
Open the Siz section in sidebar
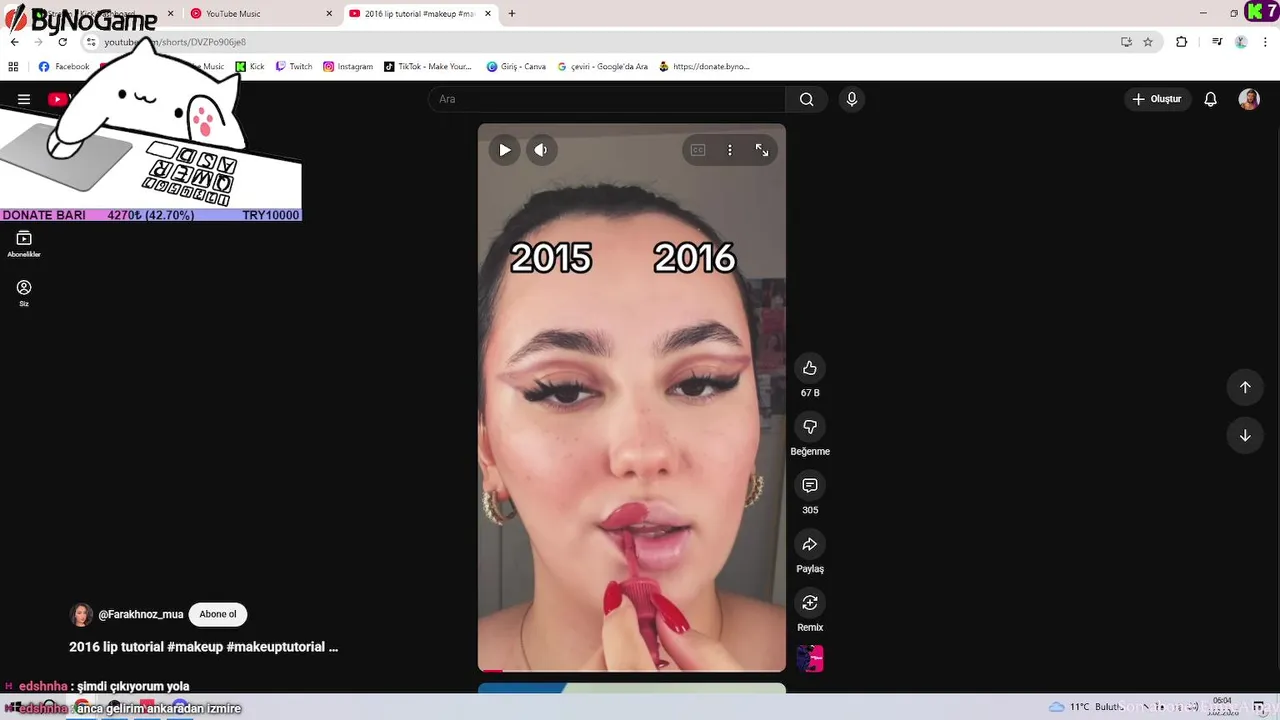[24, 293]
